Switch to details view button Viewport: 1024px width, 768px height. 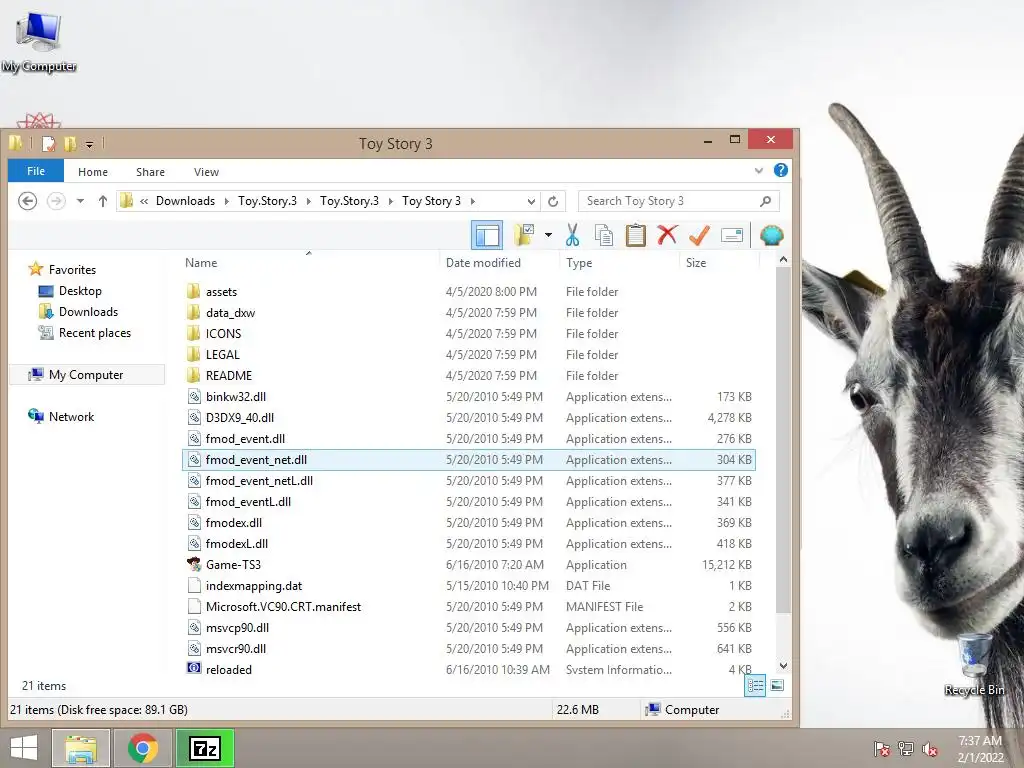click(755, 685)
